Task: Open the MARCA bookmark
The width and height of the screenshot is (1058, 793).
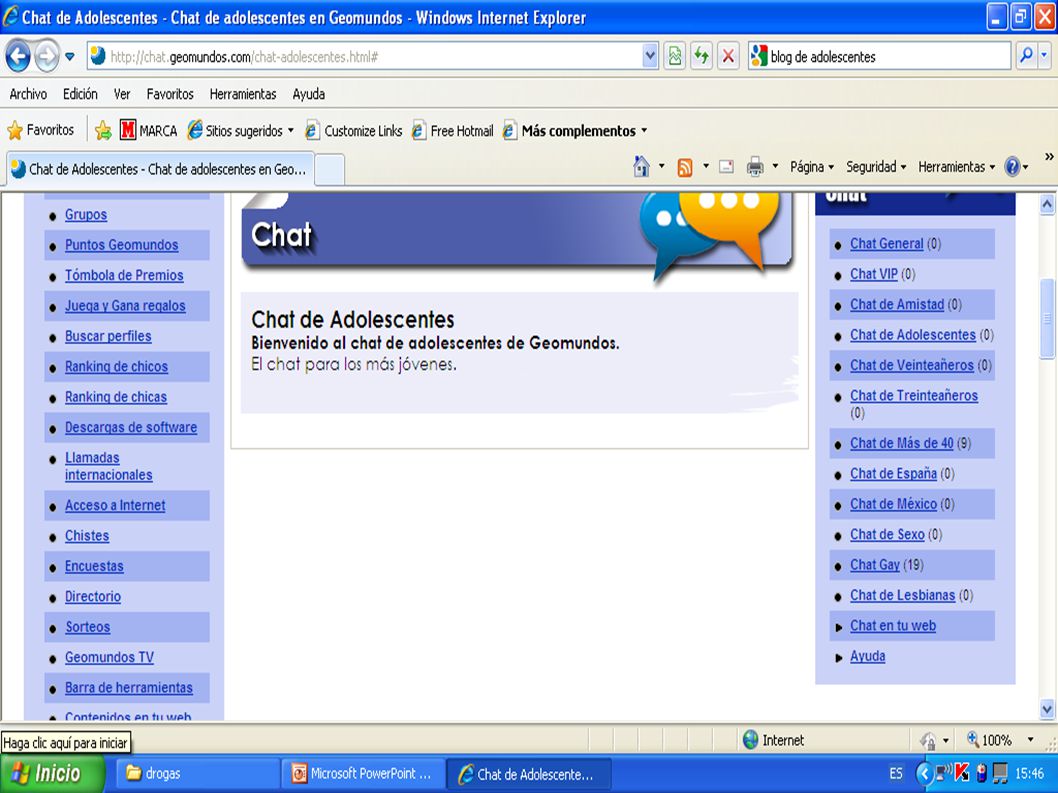Action: coord(148,130)
